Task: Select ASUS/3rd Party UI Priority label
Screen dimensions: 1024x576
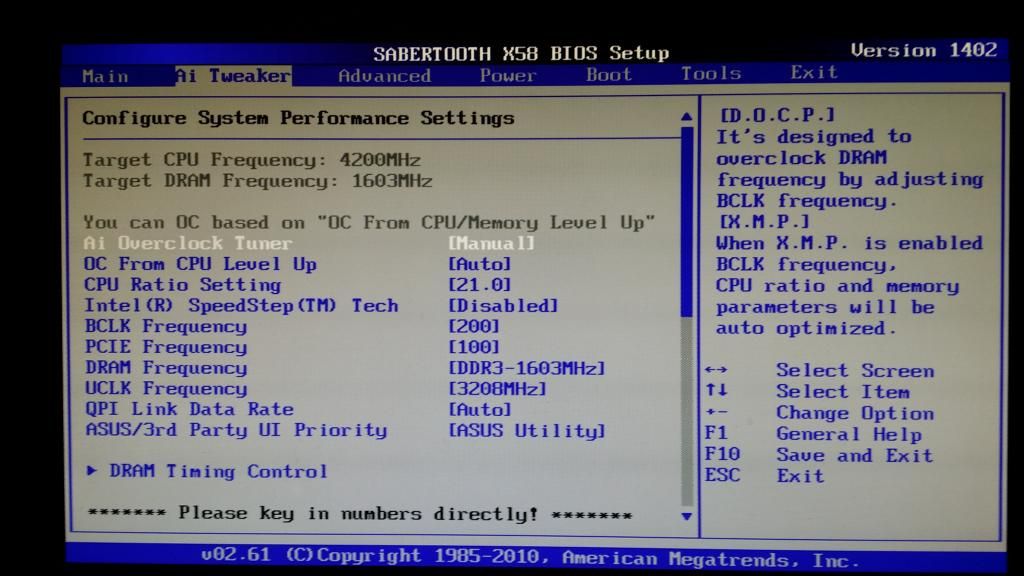Action: (236, 430)
